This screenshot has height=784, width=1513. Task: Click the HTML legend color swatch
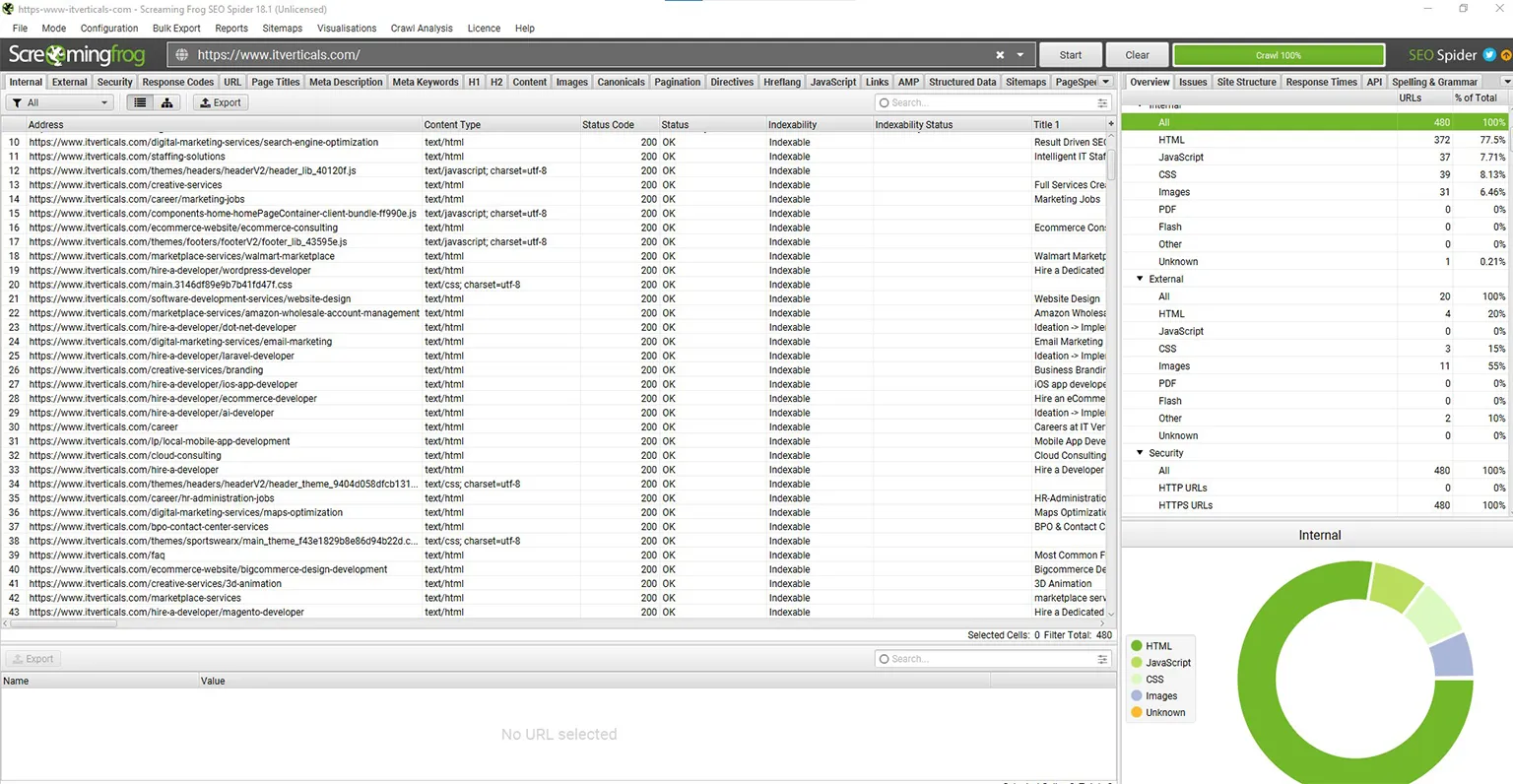tap(1137, 646)
